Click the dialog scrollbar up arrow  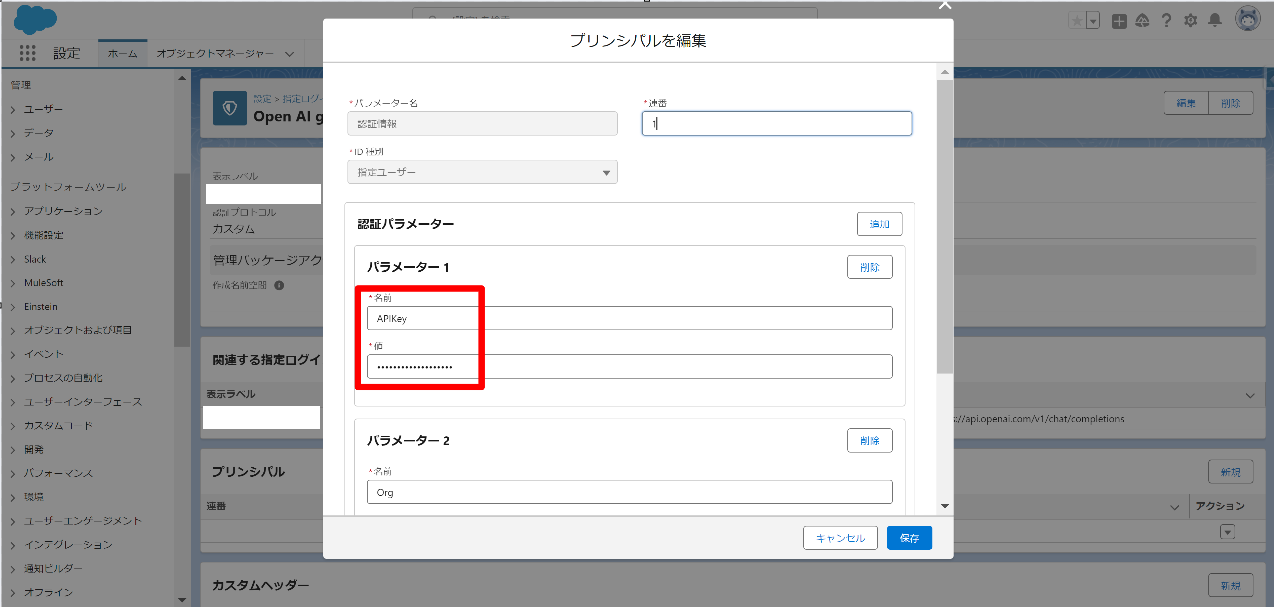click(x=945, y=73)
